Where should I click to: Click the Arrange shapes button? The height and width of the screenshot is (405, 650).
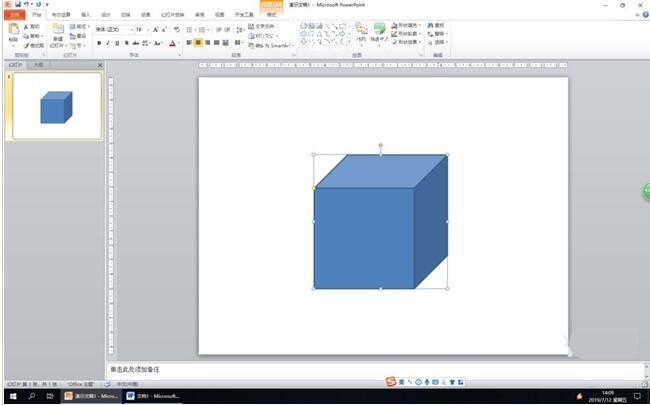pos(361,32)
